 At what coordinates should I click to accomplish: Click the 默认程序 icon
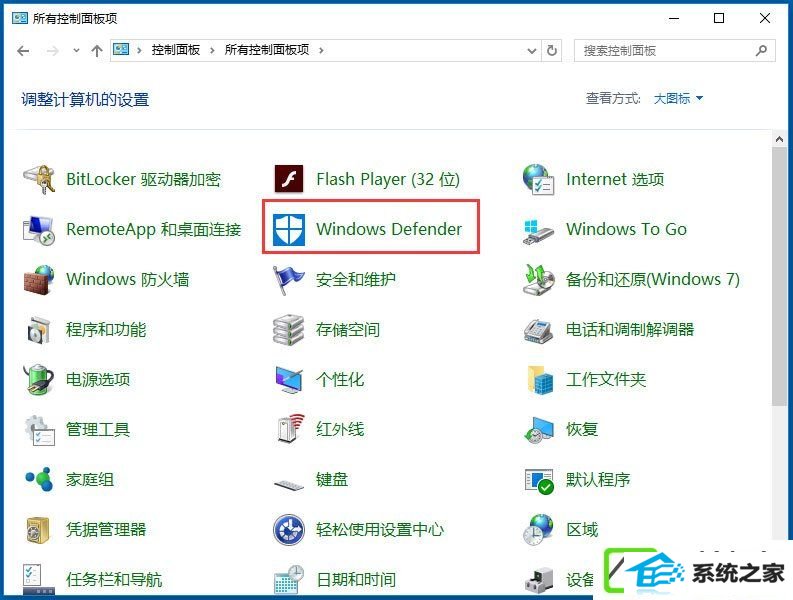pos(539,481)
